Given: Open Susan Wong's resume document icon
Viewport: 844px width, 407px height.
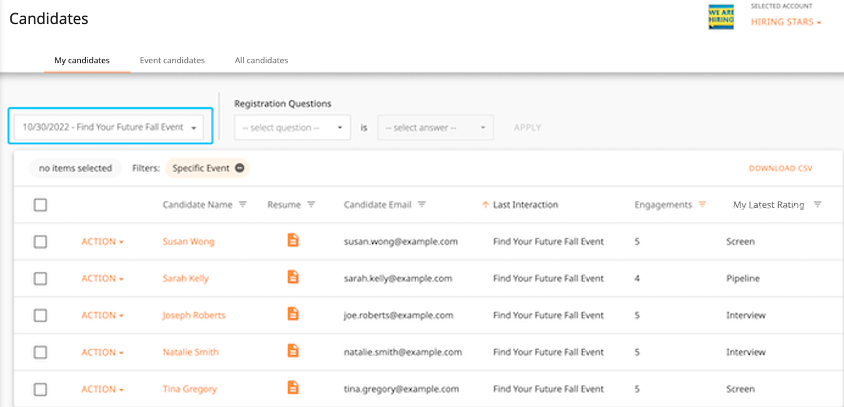Looking at the screenshot, I should click(x=293, y=240).
